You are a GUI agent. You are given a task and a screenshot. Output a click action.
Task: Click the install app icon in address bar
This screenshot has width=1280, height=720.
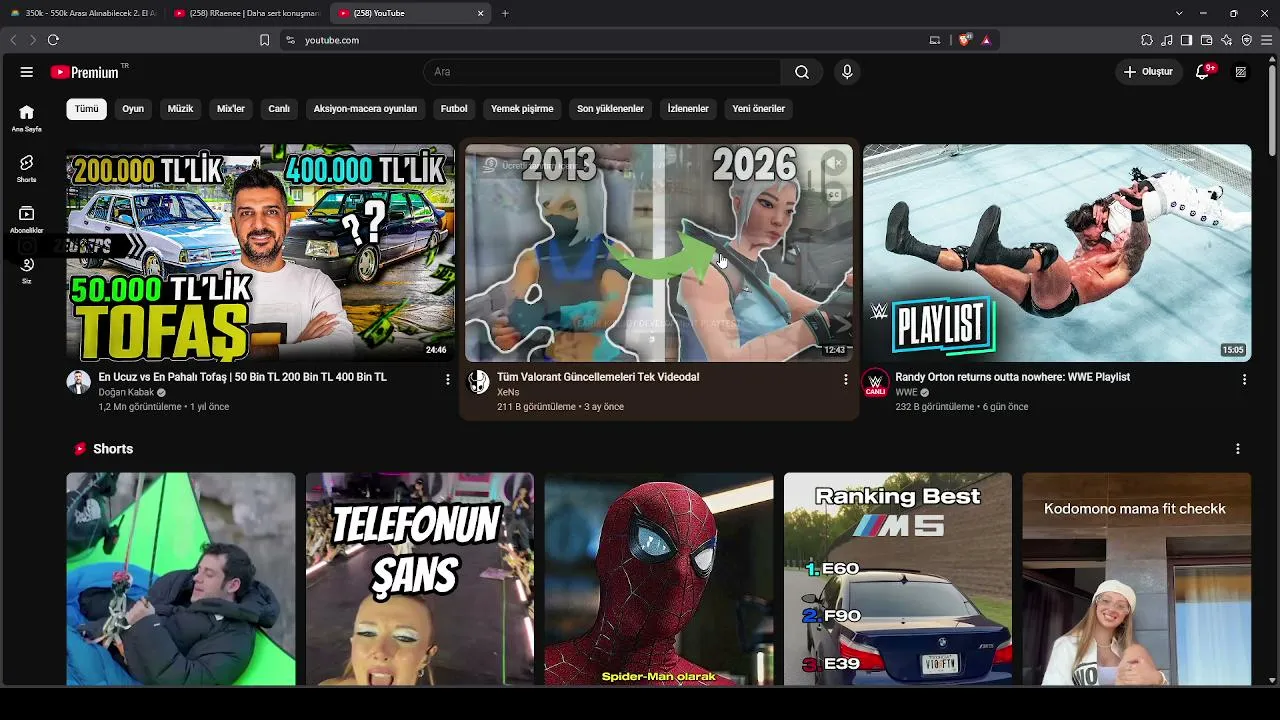coord(935,40)
